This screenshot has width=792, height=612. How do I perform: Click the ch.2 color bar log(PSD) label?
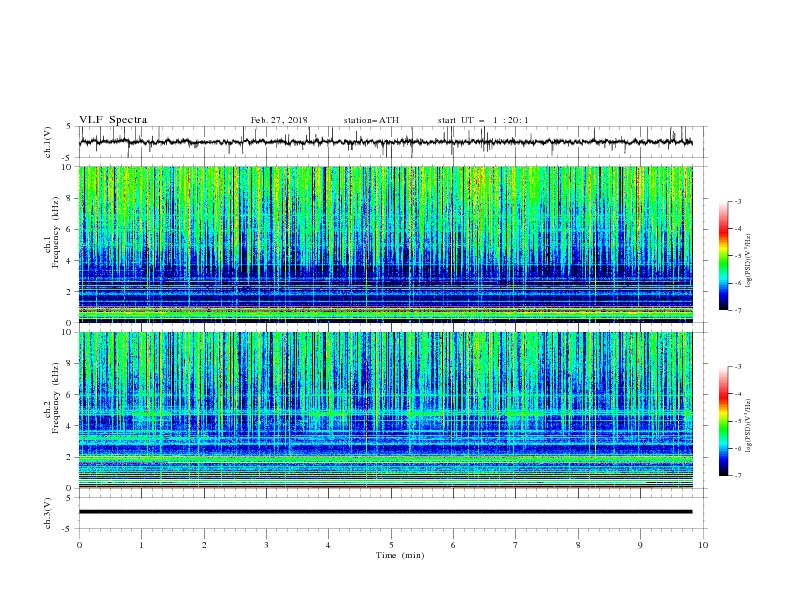(748, 426)
